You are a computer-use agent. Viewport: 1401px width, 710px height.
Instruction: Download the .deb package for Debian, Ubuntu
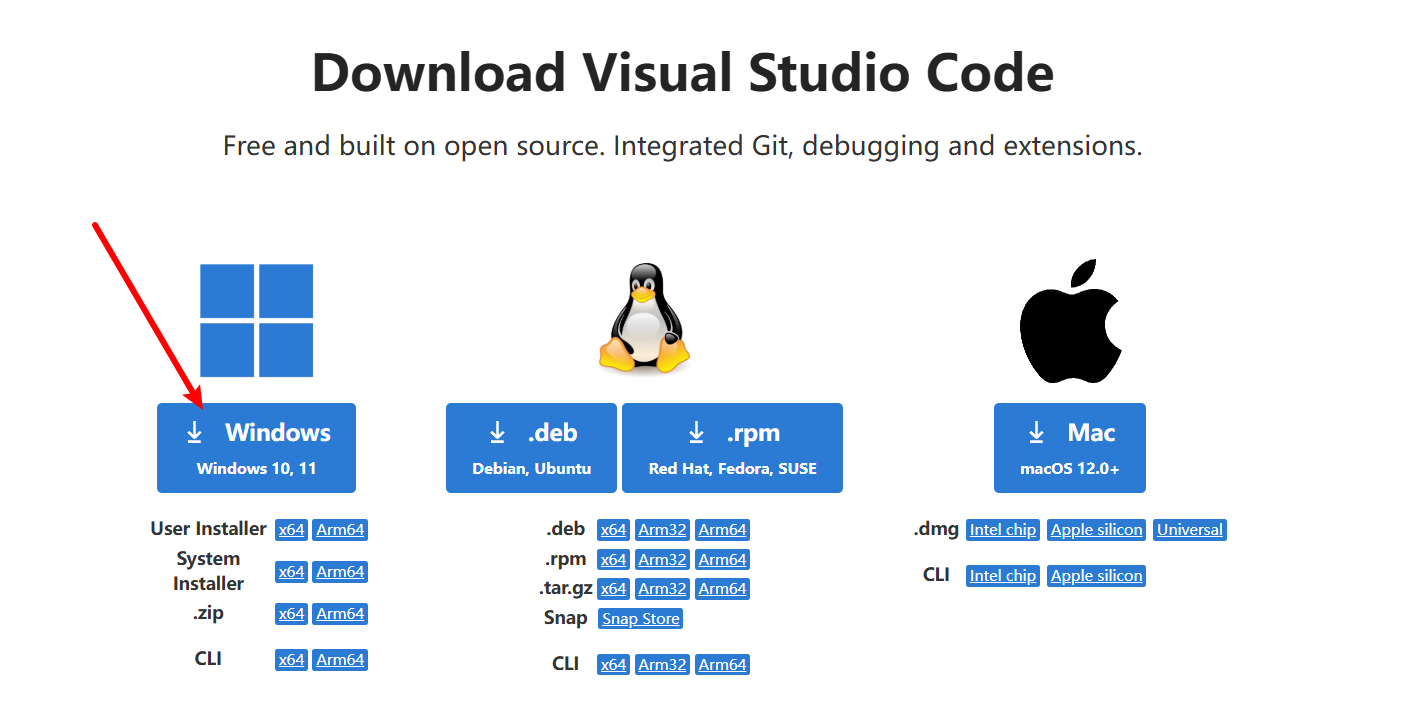coord(532,448)
